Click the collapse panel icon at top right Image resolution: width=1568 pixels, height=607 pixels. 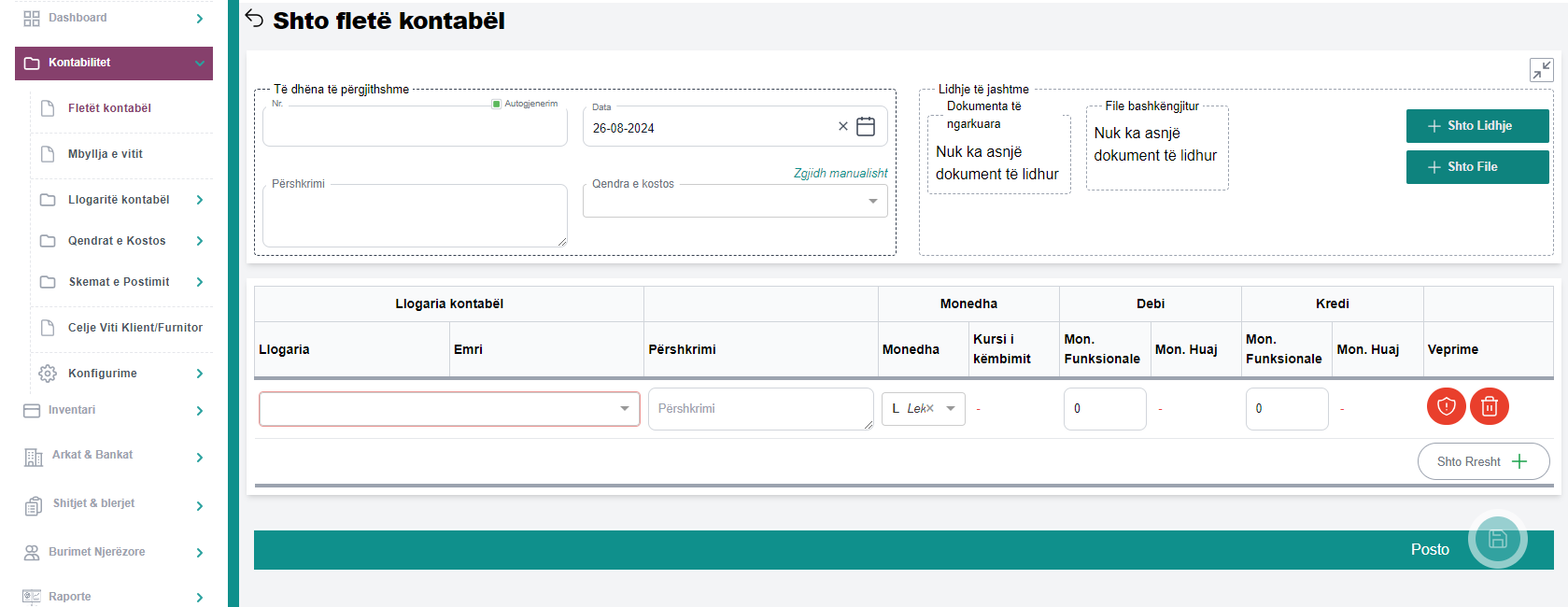click(1541, 70)
